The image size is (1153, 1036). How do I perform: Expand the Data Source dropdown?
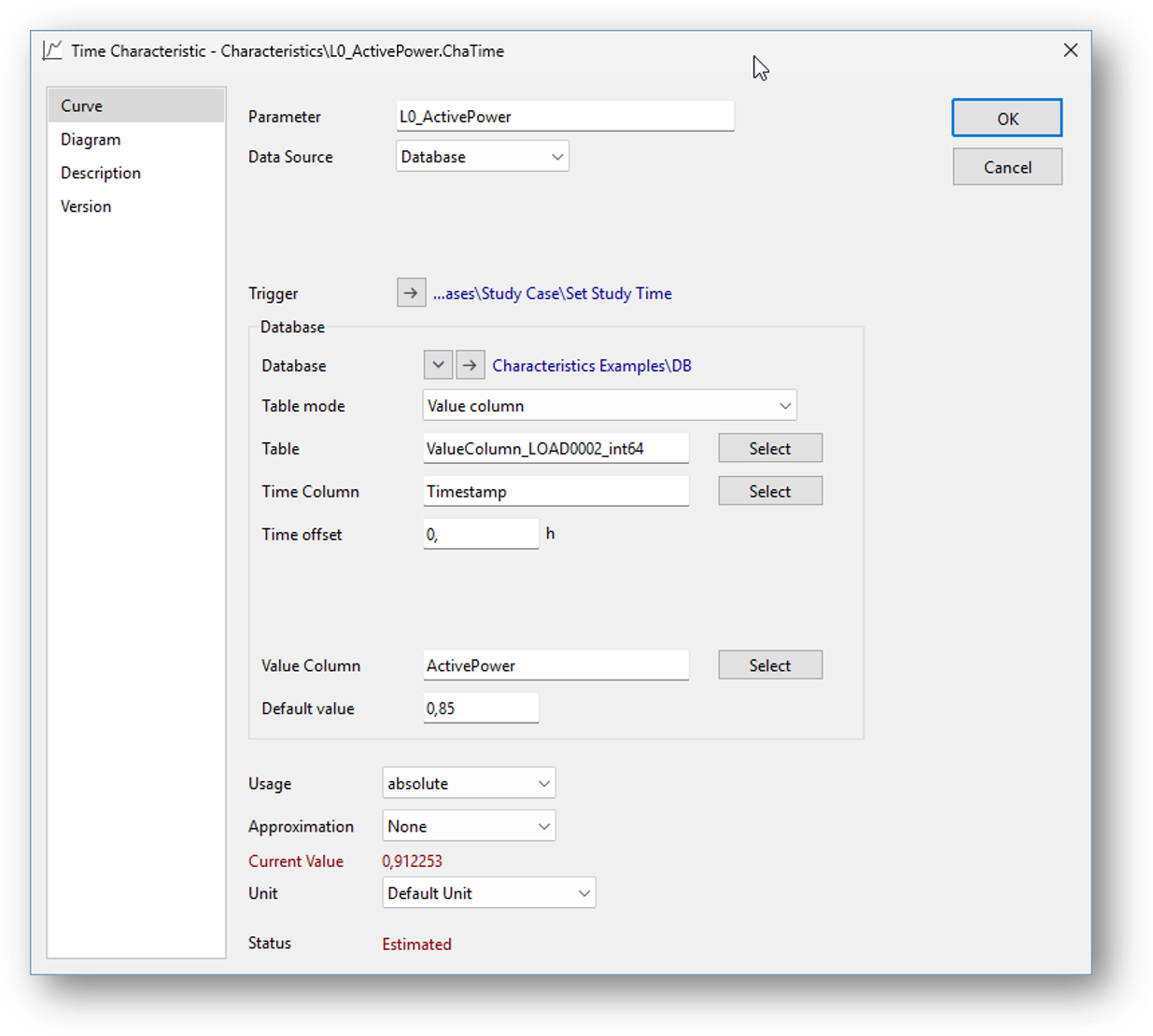482,157
